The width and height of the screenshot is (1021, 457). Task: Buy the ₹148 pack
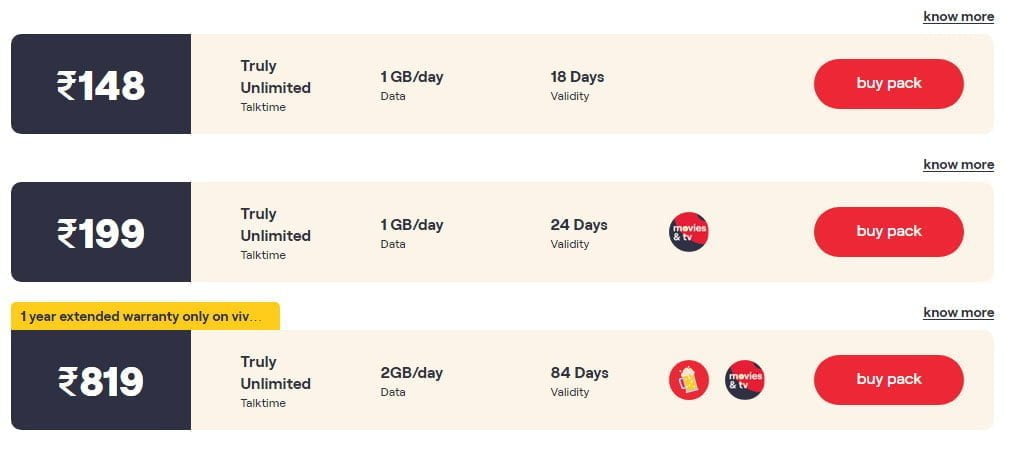pyautogui.click(x=888, y=83)
